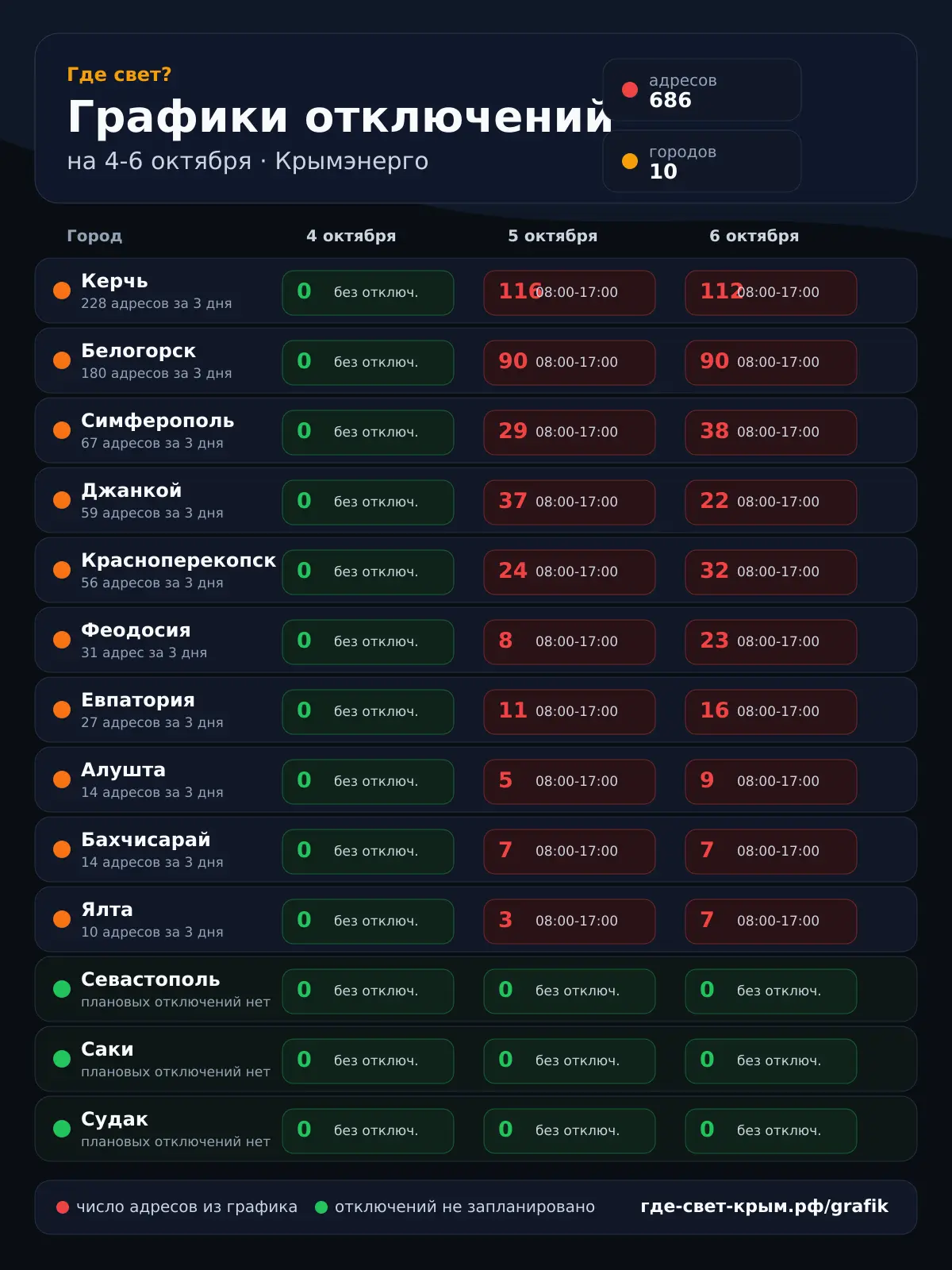Select the 4 октября column header

351,236
